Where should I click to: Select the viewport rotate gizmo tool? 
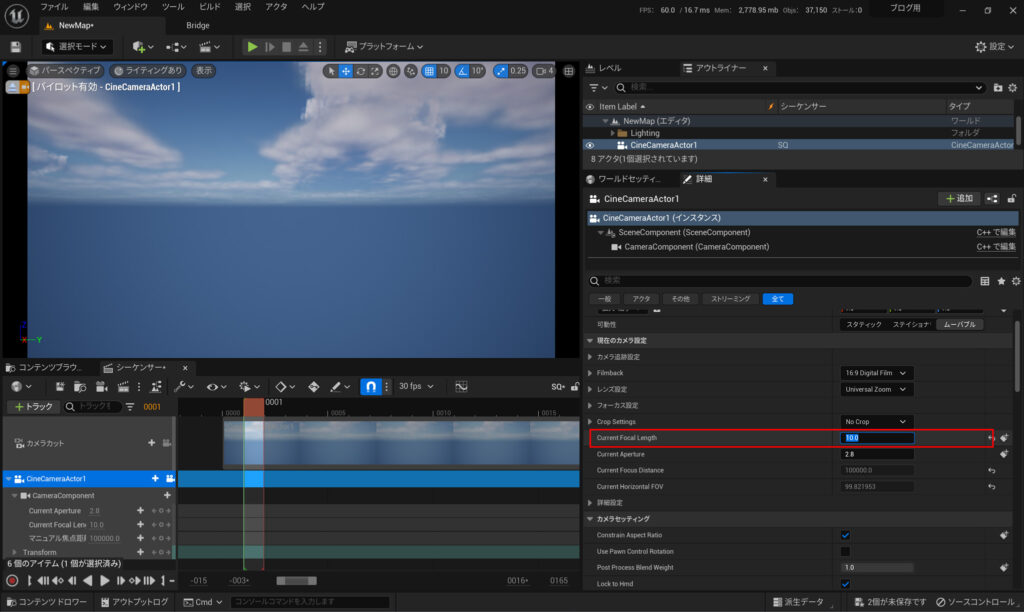[x=361, y=71]
